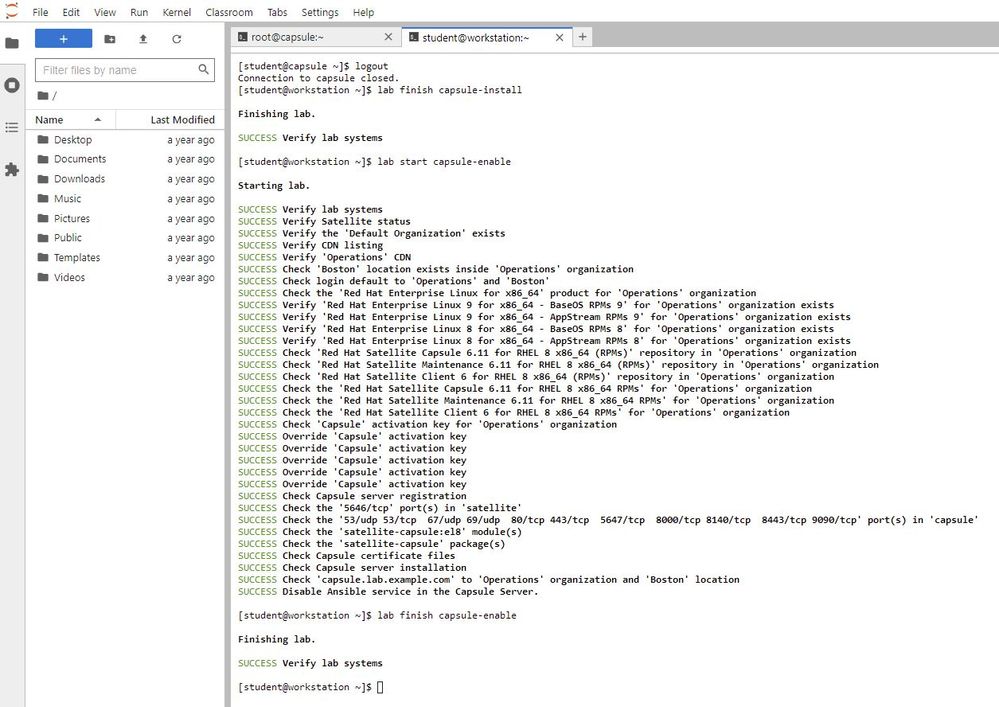Image resolution: width=999 pixels, height=707 pixels.
Task: Sort files by Last Modified column
Action: tap(182, 120)
